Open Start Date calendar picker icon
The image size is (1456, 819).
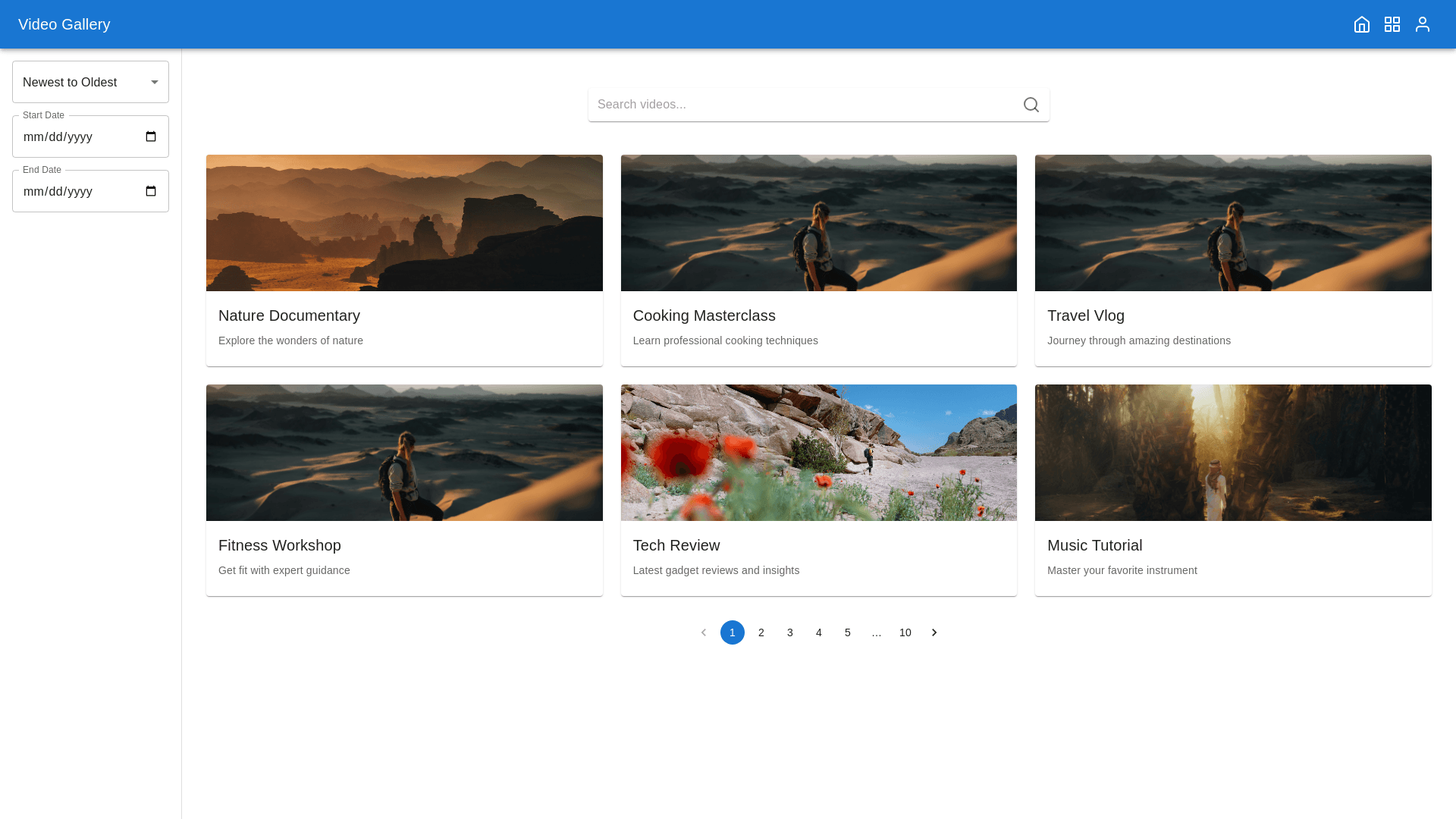coord(151,136)
